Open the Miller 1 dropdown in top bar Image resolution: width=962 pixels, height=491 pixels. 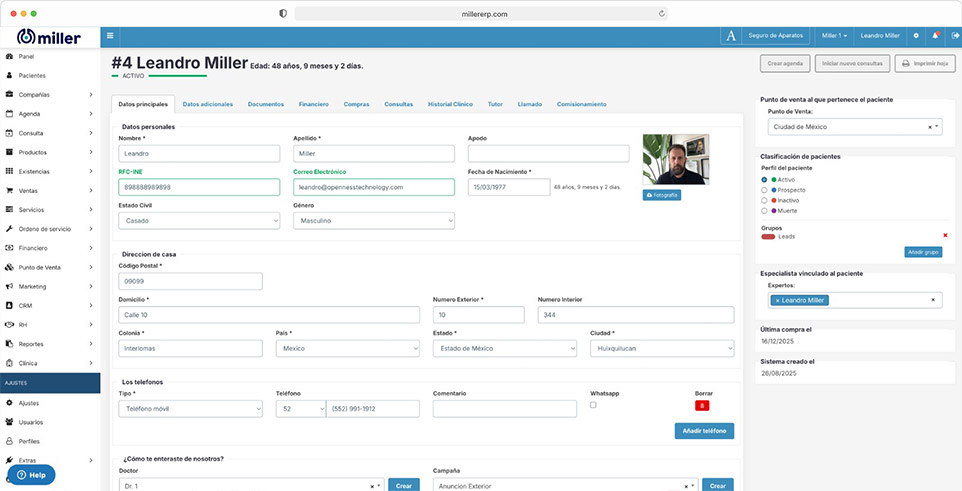pos(834,36)
